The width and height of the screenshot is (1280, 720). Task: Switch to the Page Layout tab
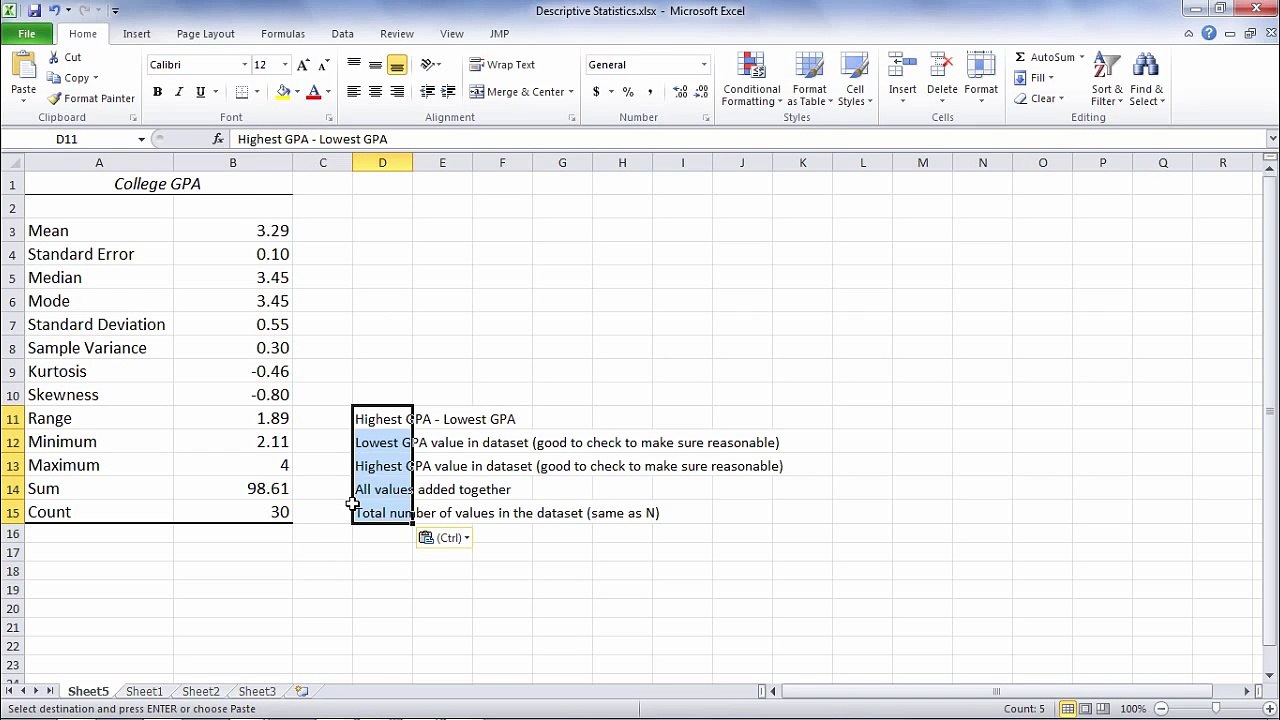[205, 34]
